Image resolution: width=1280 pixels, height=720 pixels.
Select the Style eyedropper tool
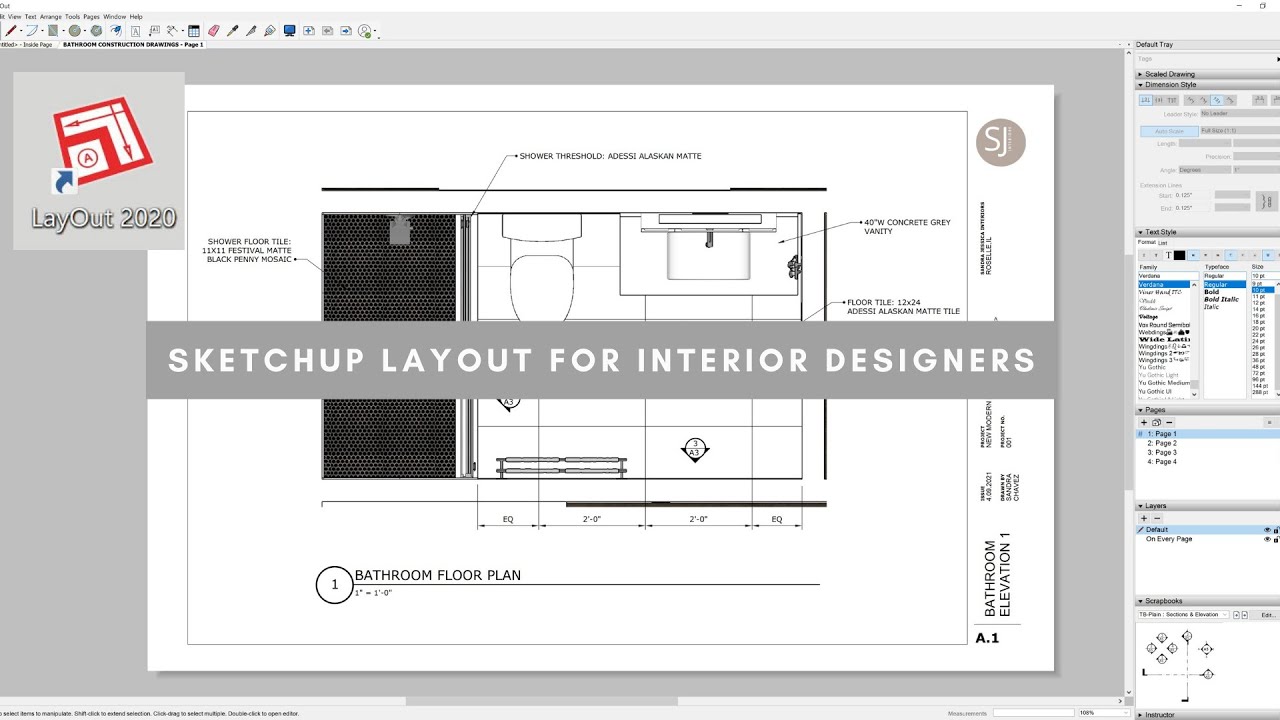pyautogui.click(x=232, y=31)
